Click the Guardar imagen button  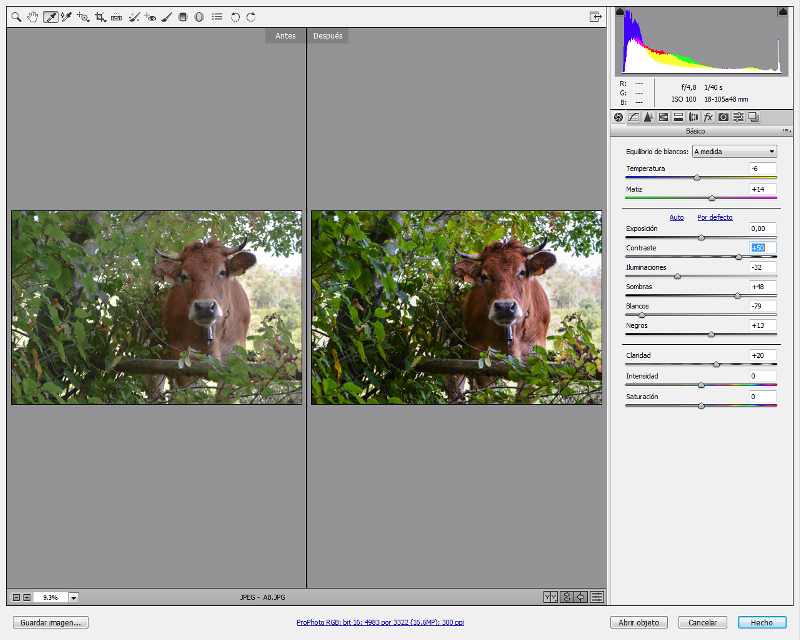(51, 623)
